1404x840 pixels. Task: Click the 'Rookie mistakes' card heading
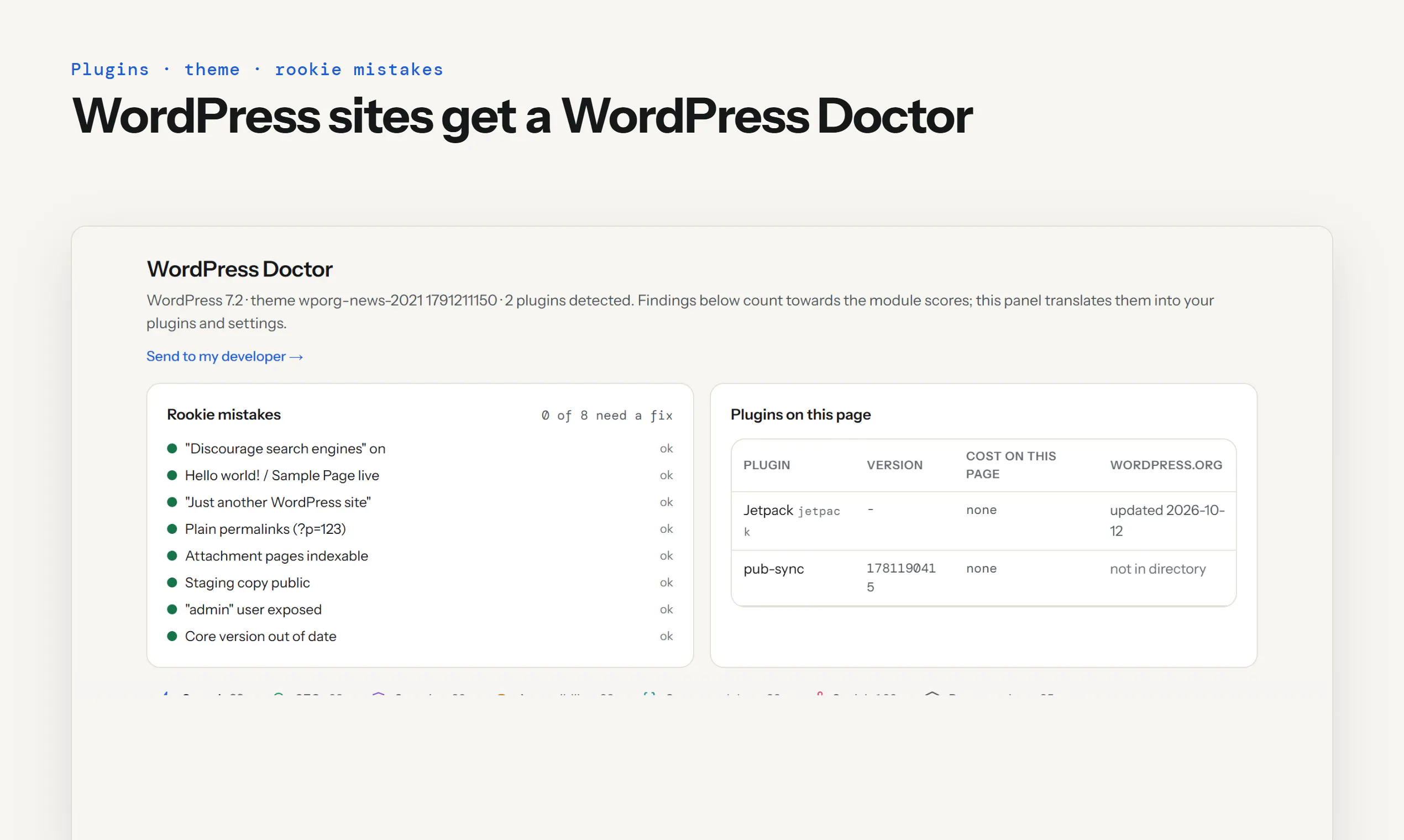tap(224, 414)
